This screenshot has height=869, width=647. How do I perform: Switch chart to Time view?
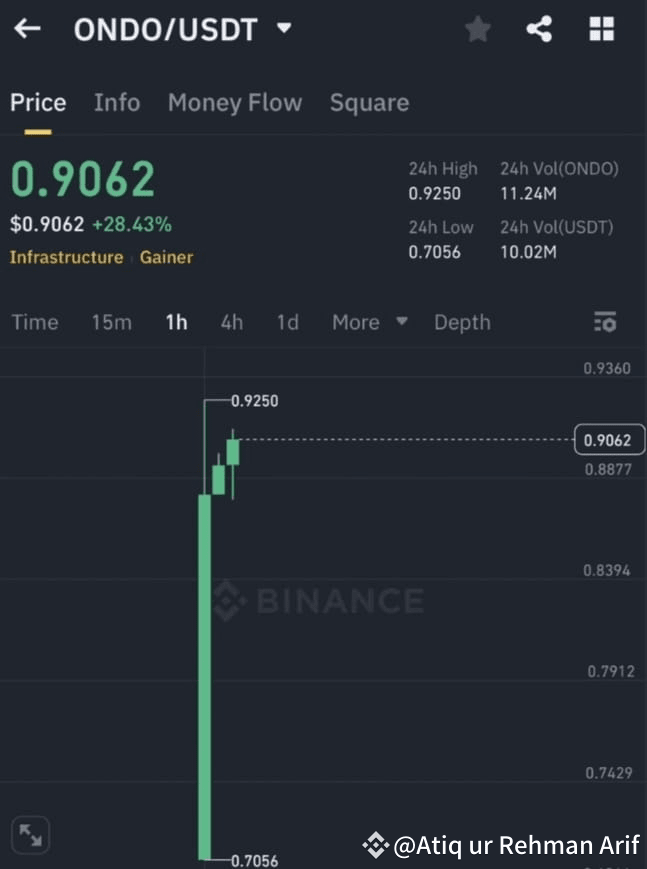click(35, 322)
